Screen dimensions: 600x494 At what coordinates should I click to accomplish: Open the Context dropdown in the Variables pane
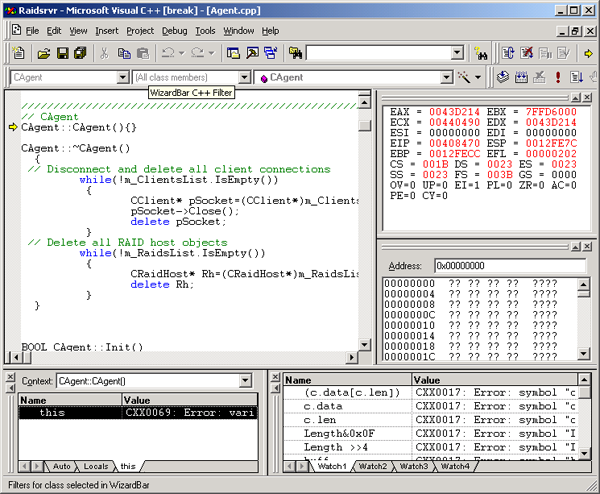(x=245, y=381)
